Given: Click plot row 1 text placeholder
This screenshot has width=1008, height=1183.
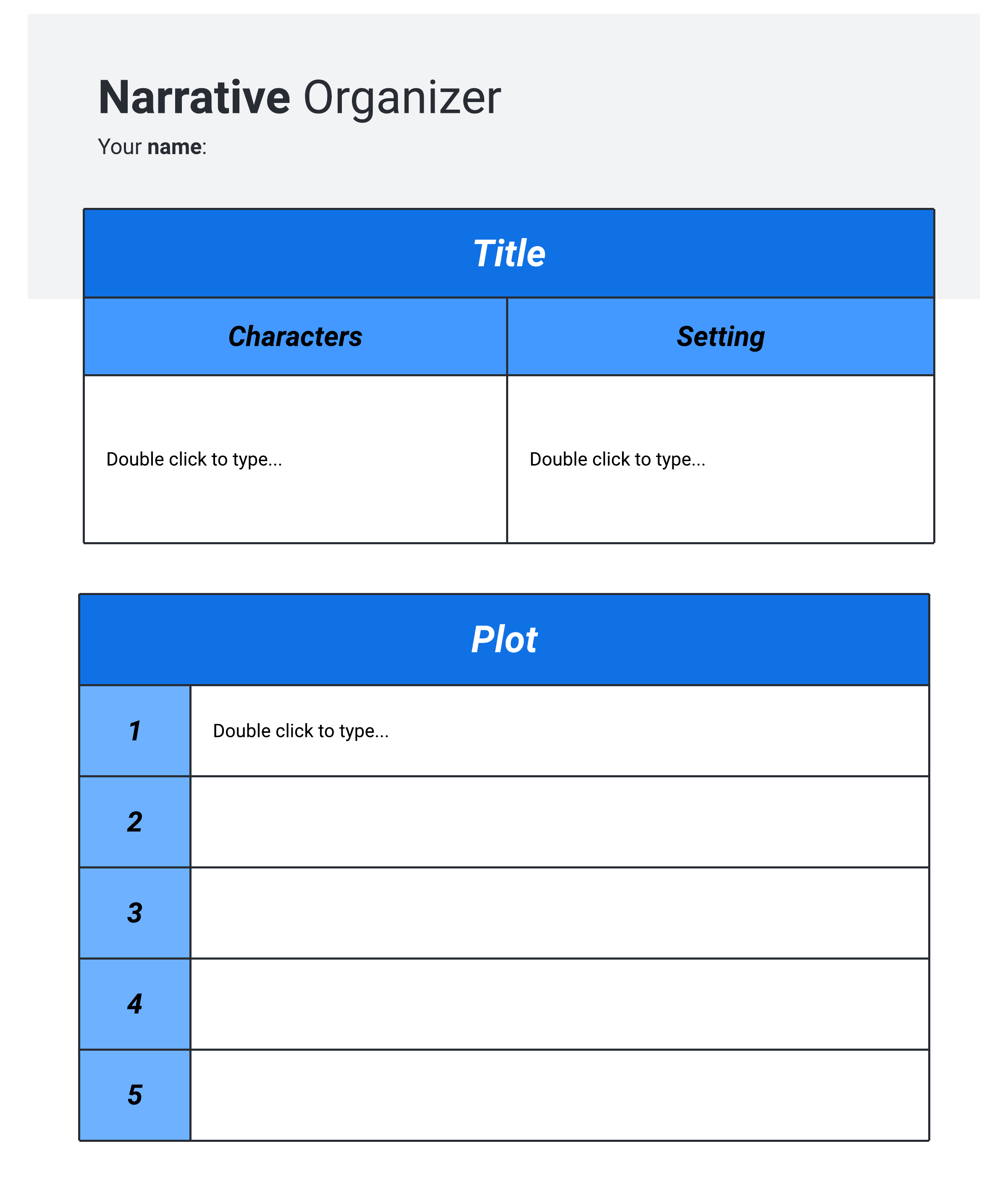Looking at the screenshot, I should 300,731.
